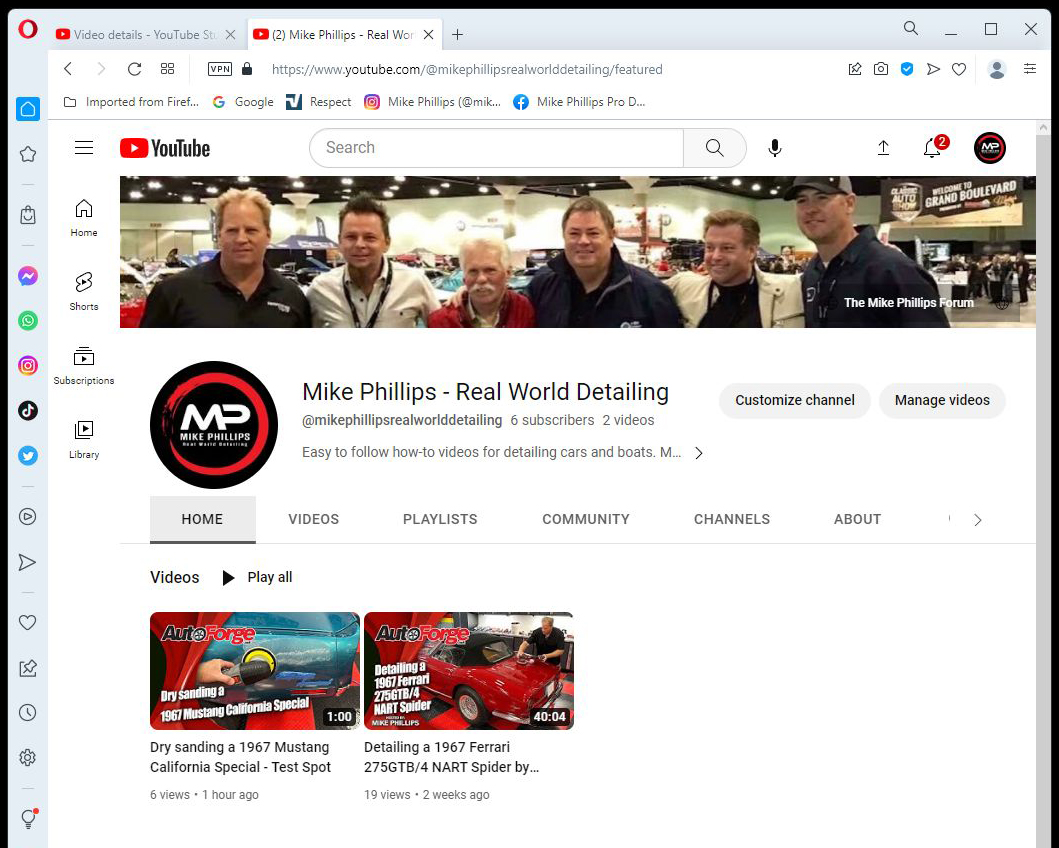Open Player icon in Opera sidebar
Screen dimensions: 1059x848
[28, 517]
